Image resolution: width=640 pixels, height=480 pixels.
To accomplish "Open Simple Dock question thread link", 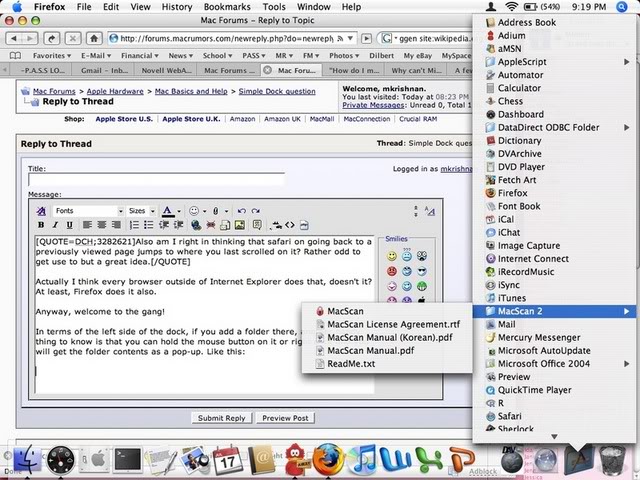I will [x=277, y=91].
